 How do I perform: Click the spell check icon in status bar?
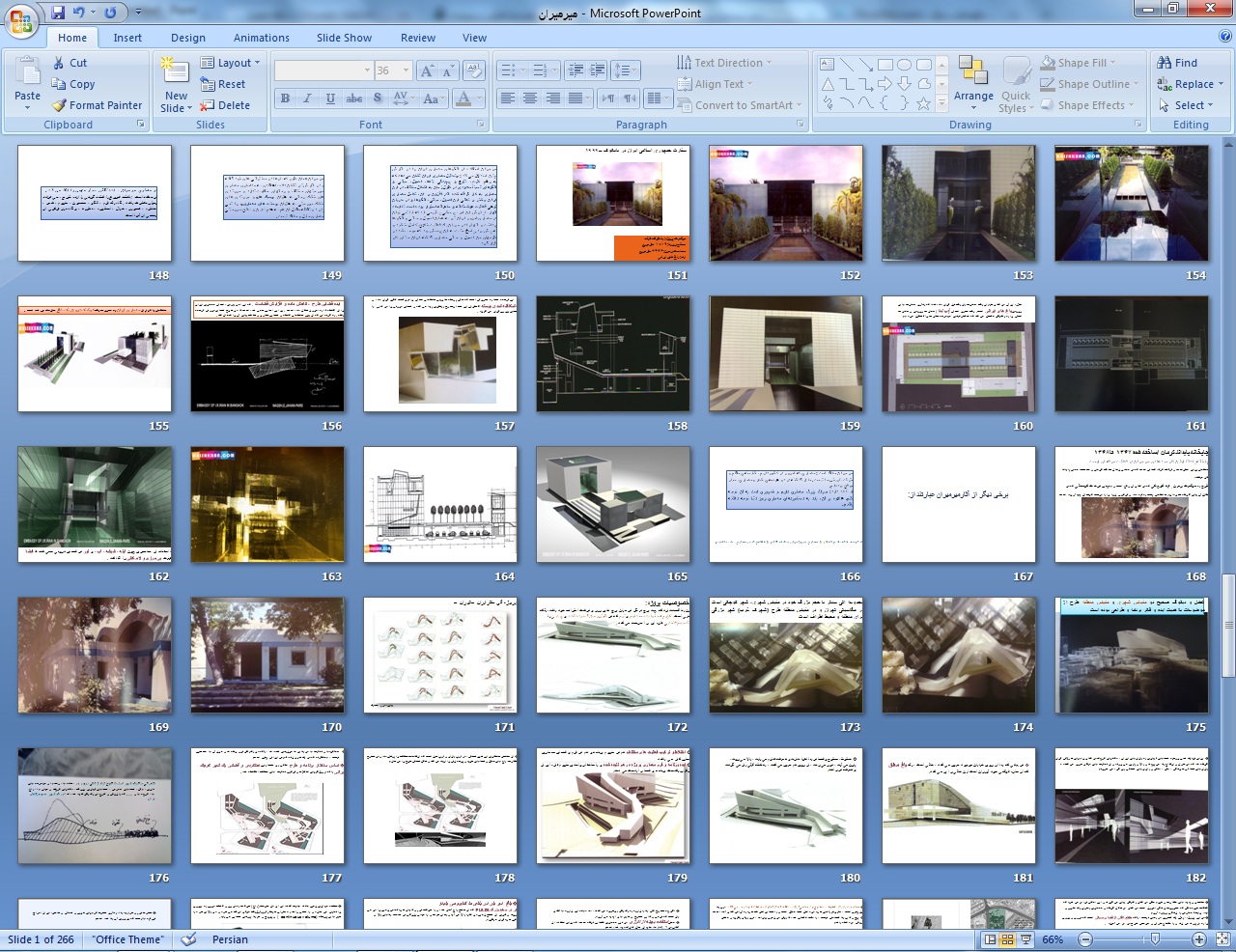(189, 939)
